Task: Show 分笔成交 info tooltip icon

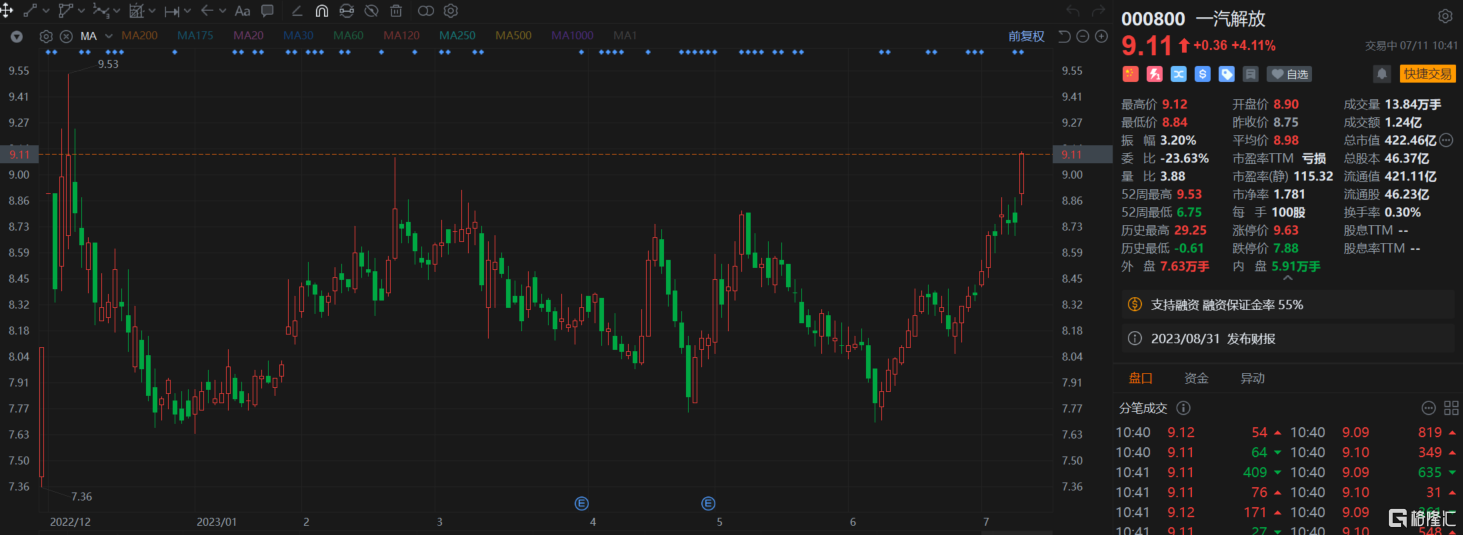Action: tap(1183, 408)
